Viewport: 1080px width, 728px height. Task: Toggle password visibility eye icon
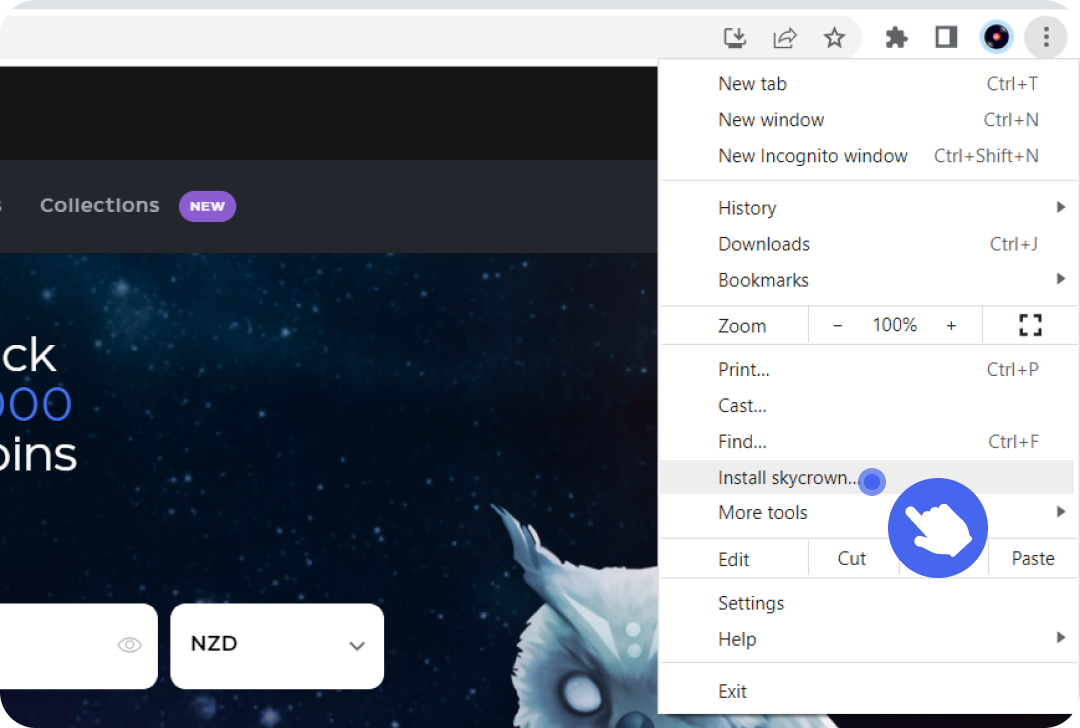[x=129, y=645]
